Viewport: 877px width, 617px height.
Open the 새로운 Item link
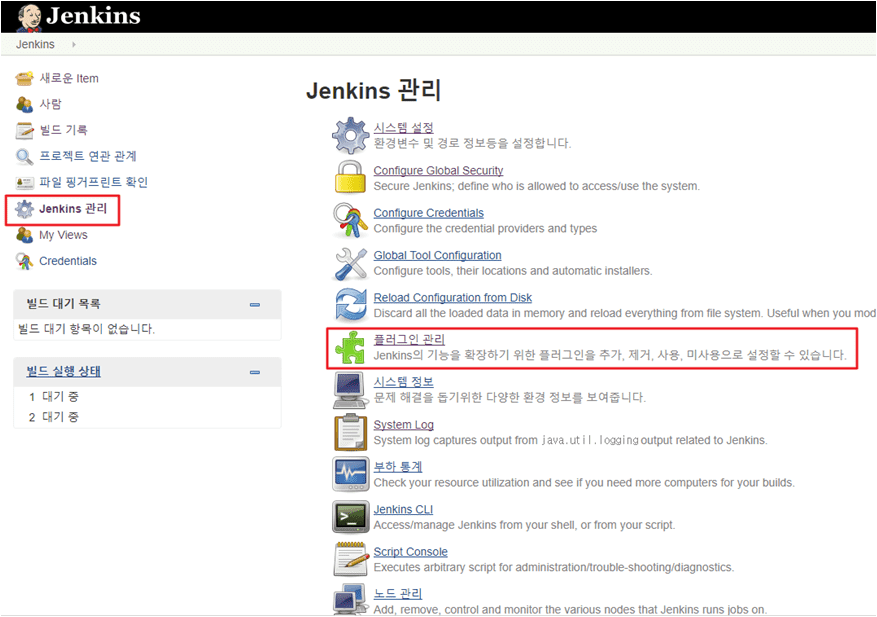click(69, 78)
